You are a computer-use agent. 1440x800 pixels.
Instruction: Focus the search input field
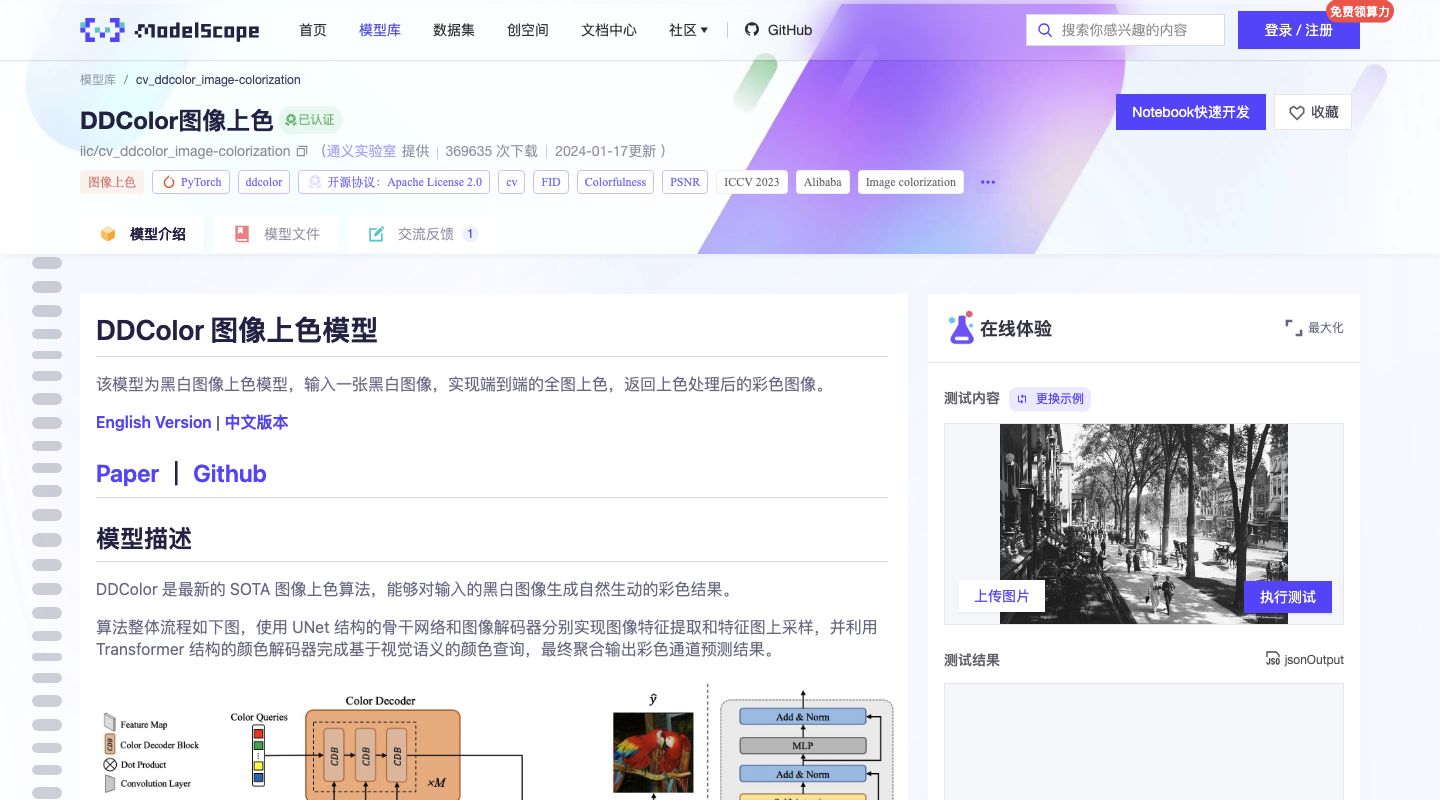pos(1125,30)
